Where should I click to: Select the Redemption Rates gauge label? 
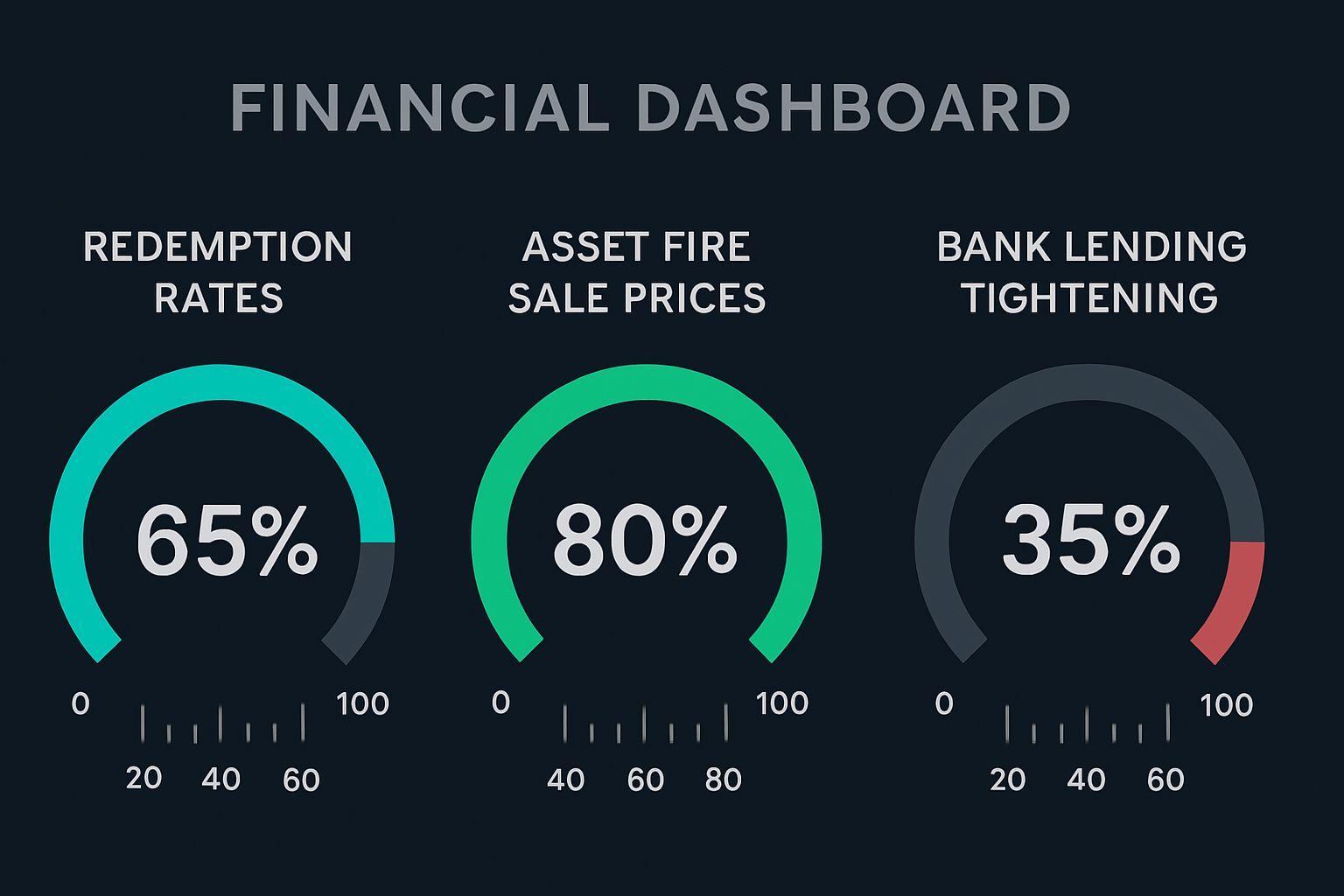point(218,272)
